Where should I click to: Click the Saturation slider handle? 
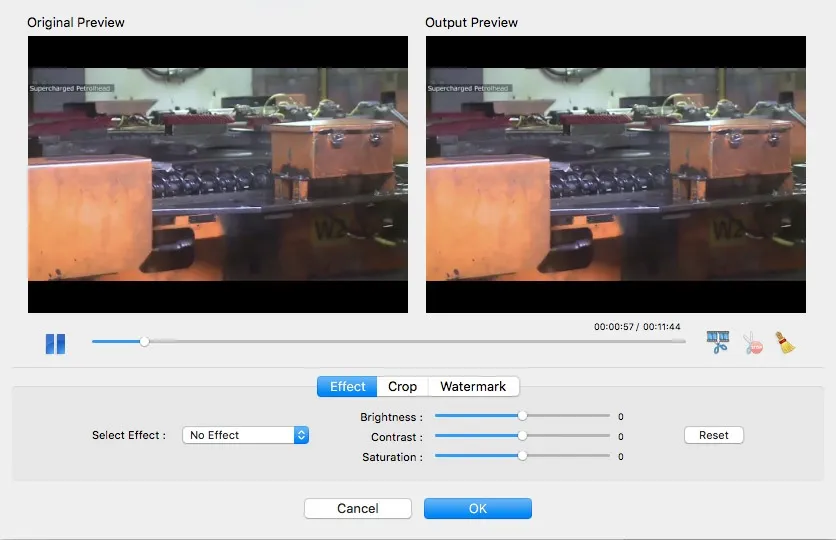click(x=522, y=456)
